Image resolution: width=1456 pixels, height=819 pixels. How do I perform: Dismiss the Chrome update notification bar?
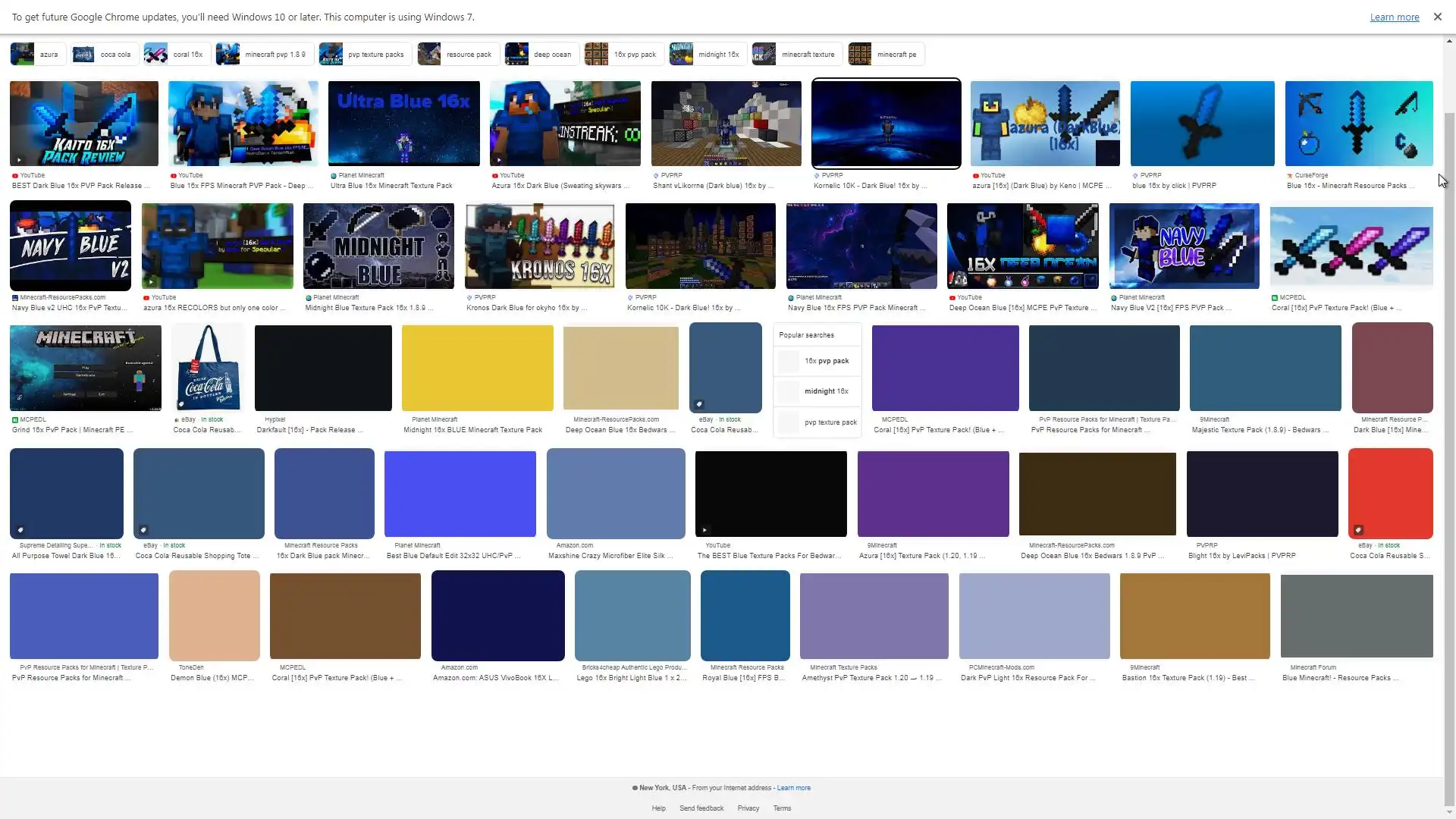coord(1437,17)
